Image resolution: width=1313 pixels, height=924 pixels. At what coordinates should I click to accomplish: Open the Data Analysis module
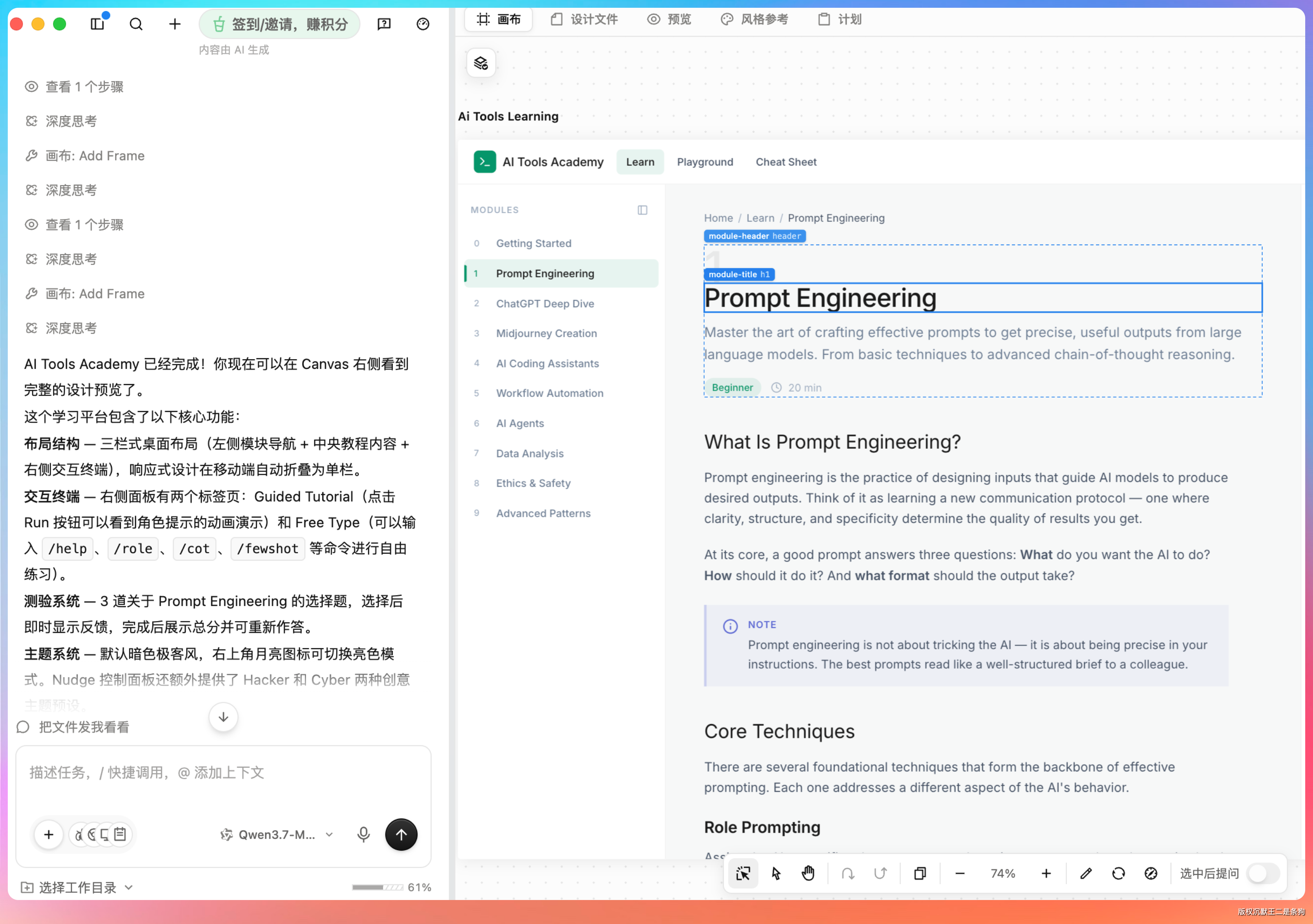561,453
